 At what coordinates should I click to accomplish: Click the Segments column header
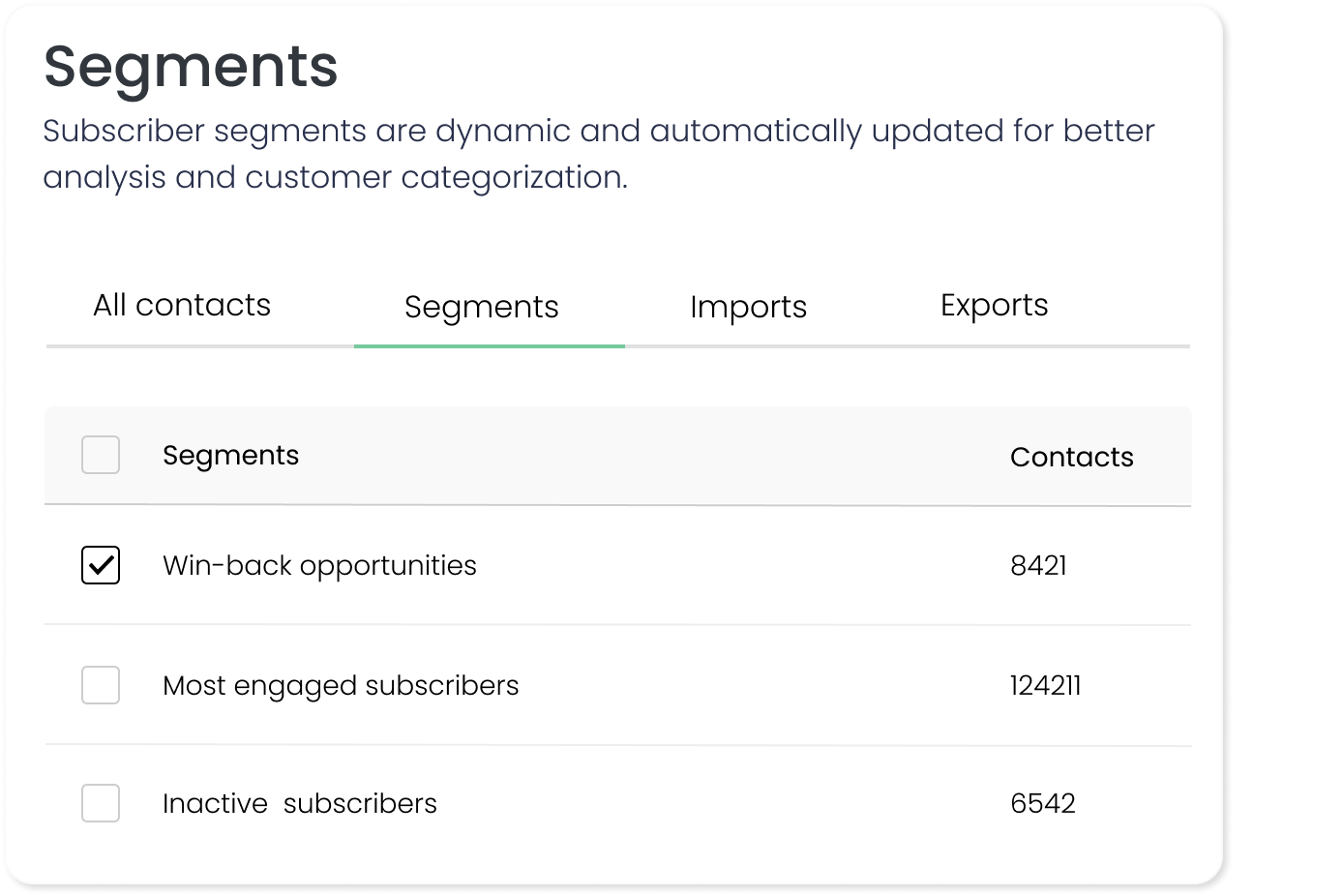point(230,456)
